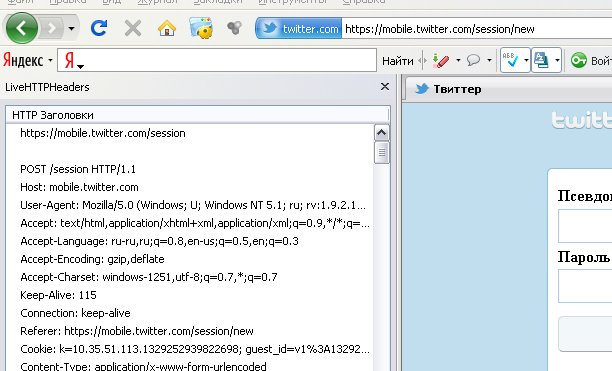Image resolution: width=612 pixels, height=371 pixels.
Task: Click the green key login icon
Action: 578,60
